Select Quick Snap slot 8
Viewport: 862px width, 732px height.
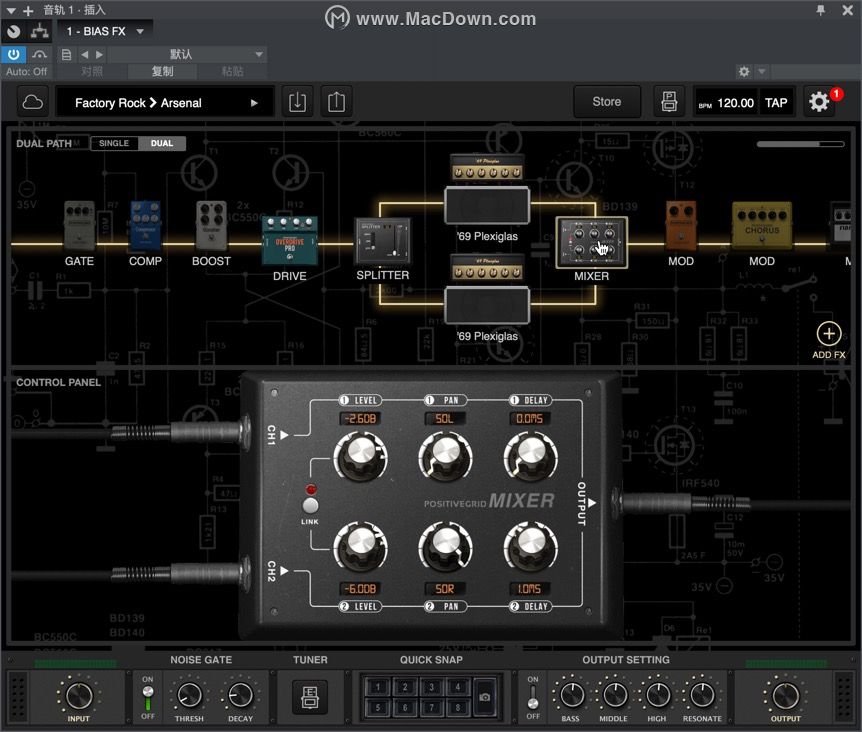(x=457, y=707)
